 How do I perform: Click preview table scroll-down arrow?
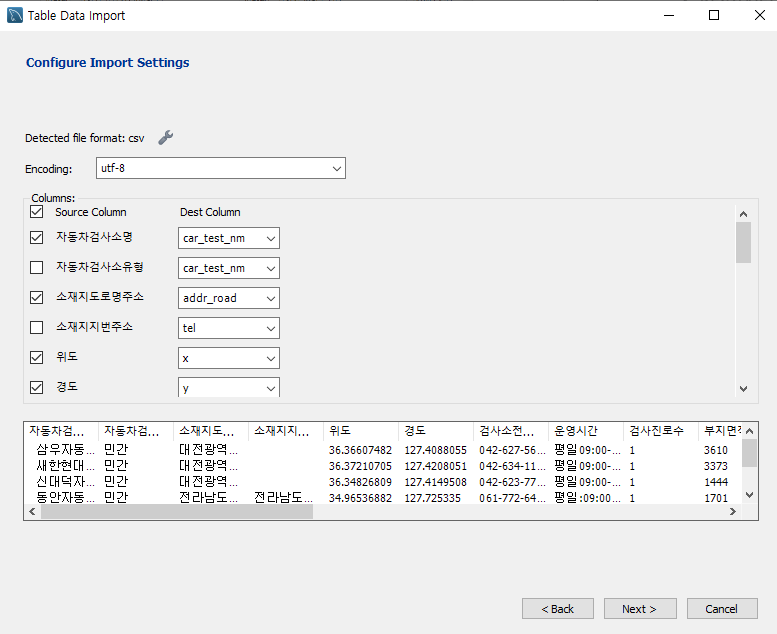pos(749,495)
